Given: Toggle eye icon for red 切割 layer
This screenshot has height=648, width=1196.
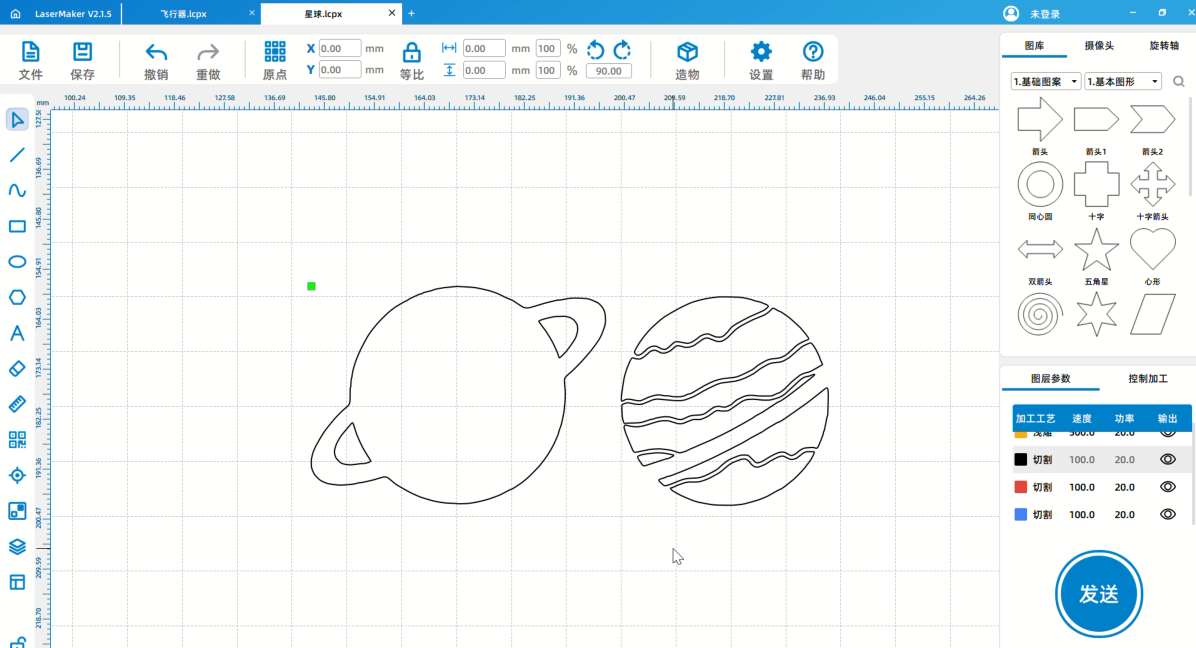Looking at the screenshot, I should click(1167, 487).
